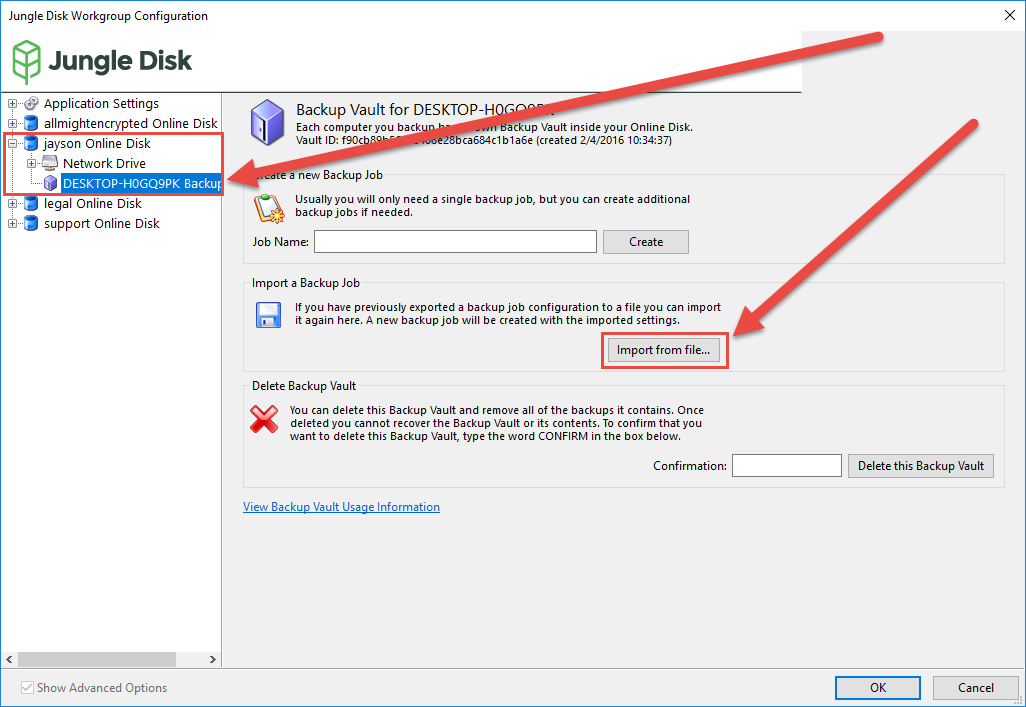This screenshot has width=1026, height=707.
Task: Click the allmightencrypted Online Disk cylinder icon
Action: pos(31,123)
